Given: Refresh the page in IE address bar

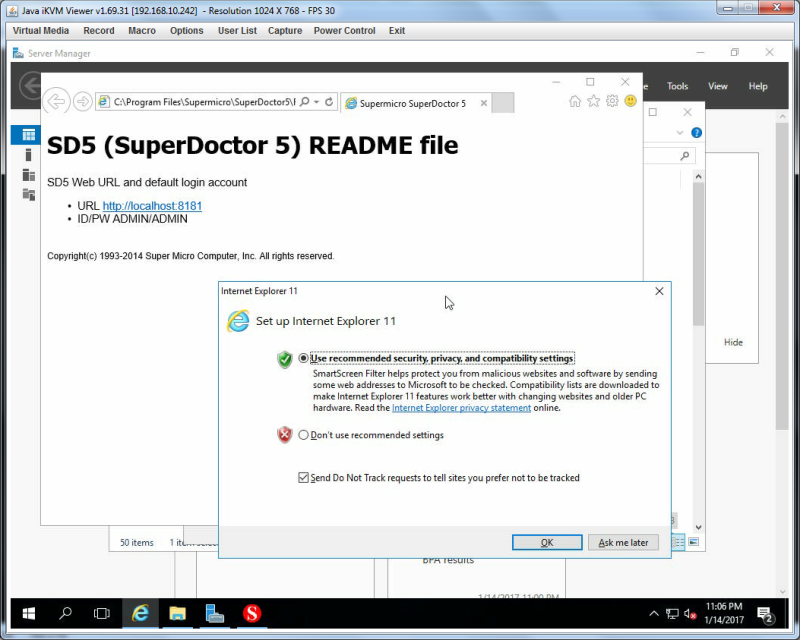Looking at the screenshot, I should tap(329, 102).
